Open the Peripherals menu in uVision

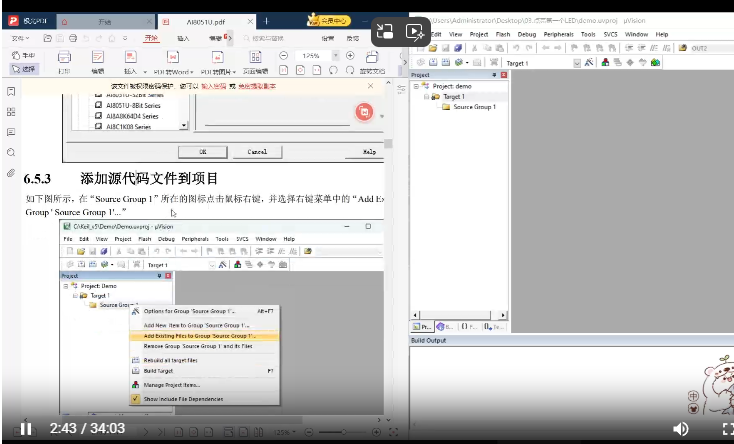point(558,34)
